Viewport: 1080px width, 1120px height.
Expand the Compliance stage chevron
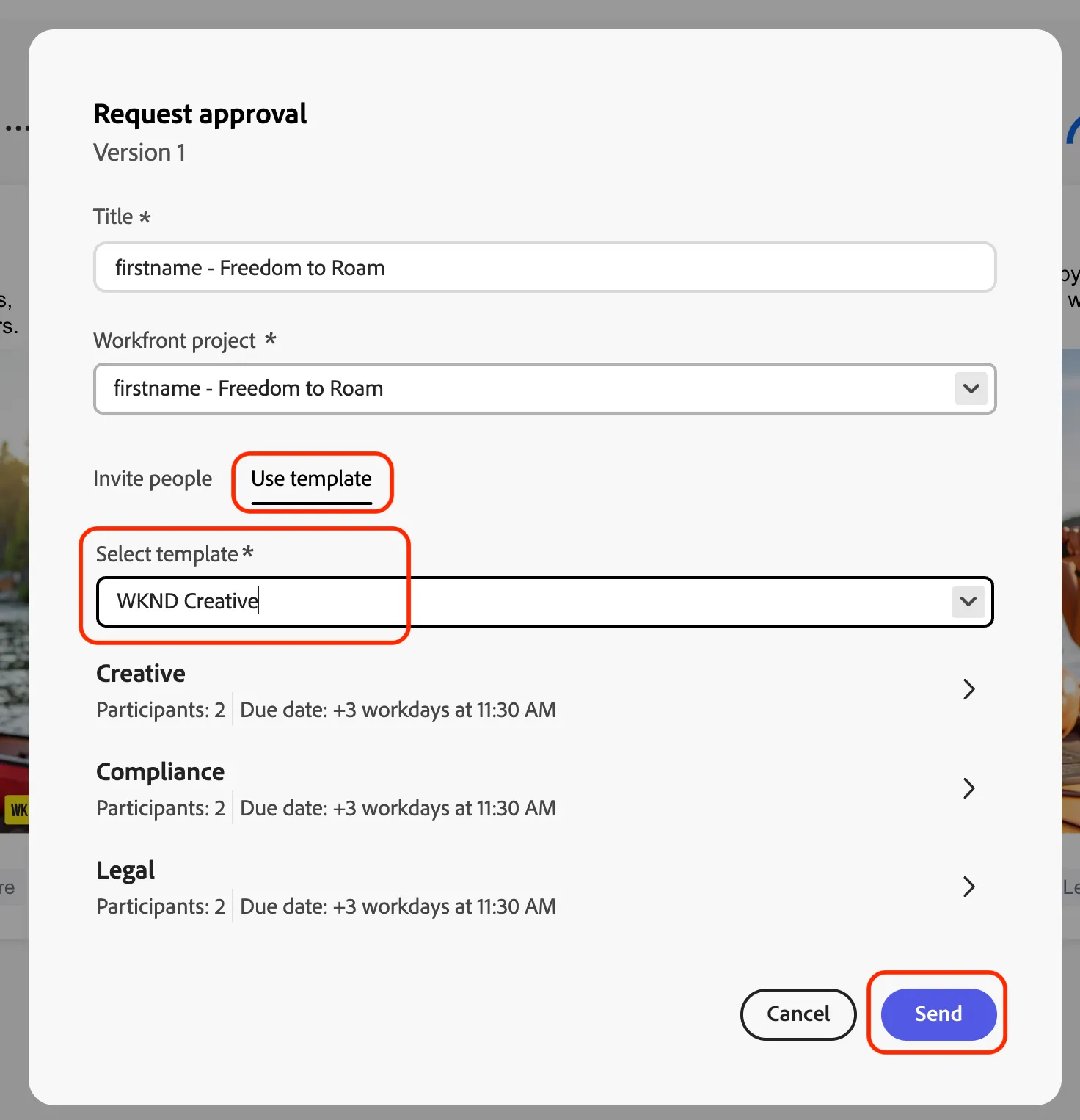[x=968, y=788]
